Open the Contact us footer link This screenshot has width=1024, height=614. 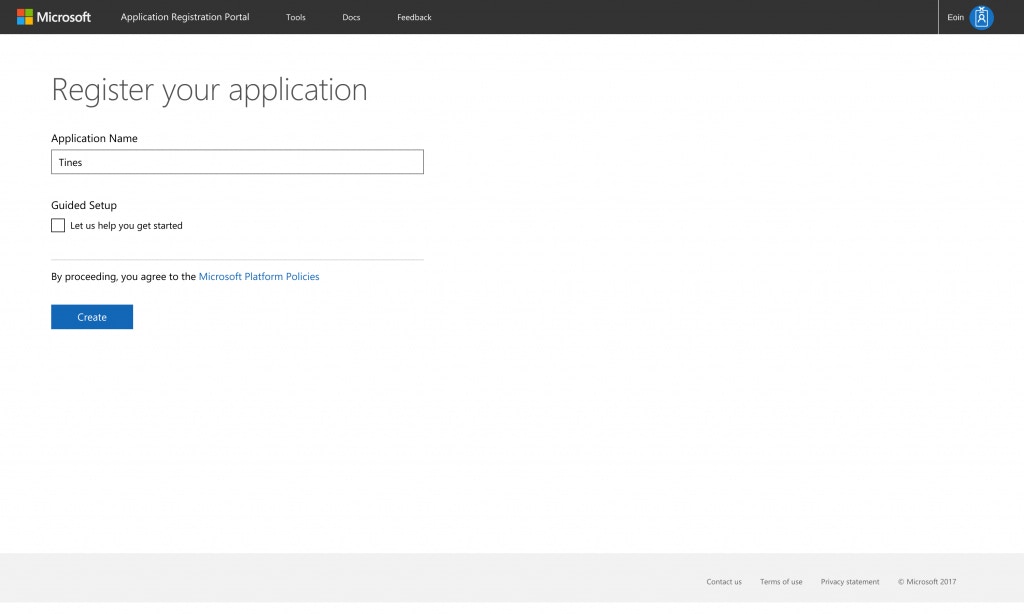tap(724, 582)
